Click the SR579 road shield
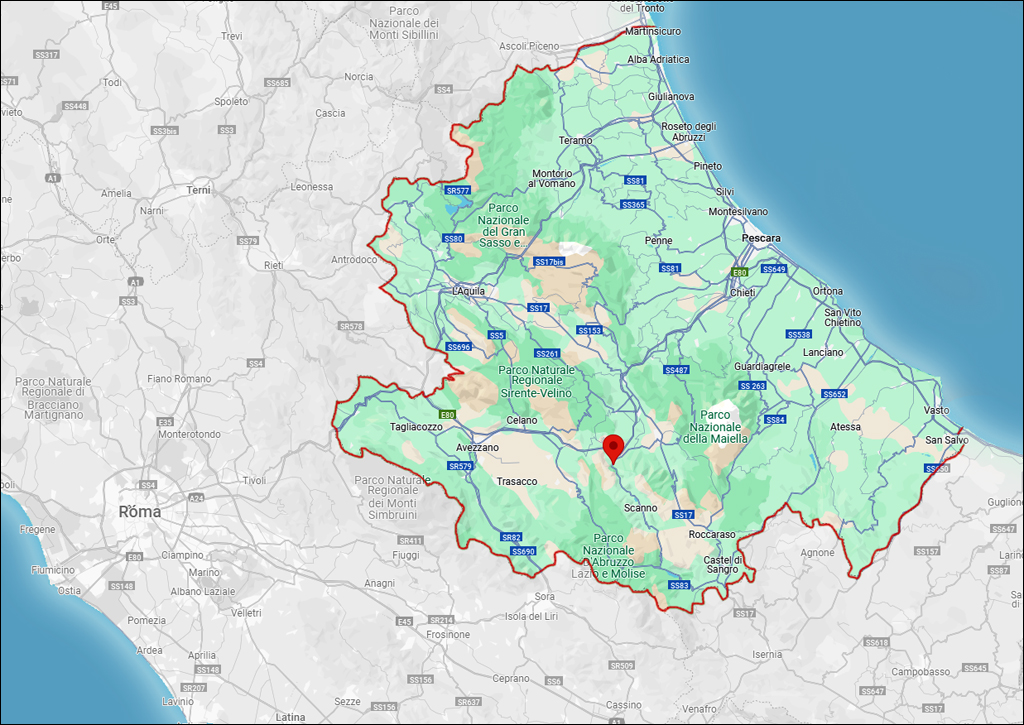 (x=460, y=466)
